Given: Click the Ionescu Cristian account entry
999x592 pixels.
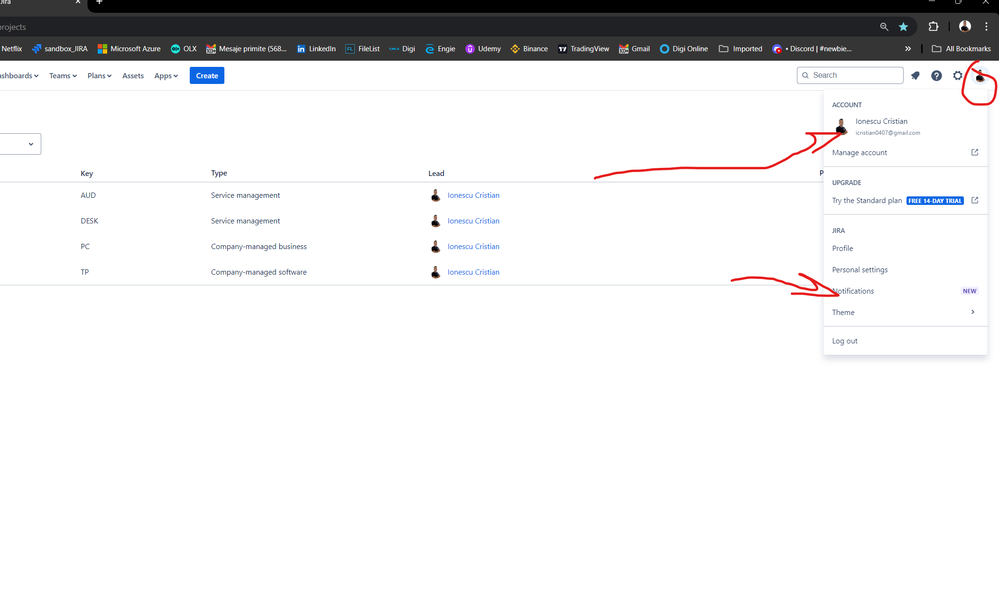Looking at the screenshot, I should [905, 126].
